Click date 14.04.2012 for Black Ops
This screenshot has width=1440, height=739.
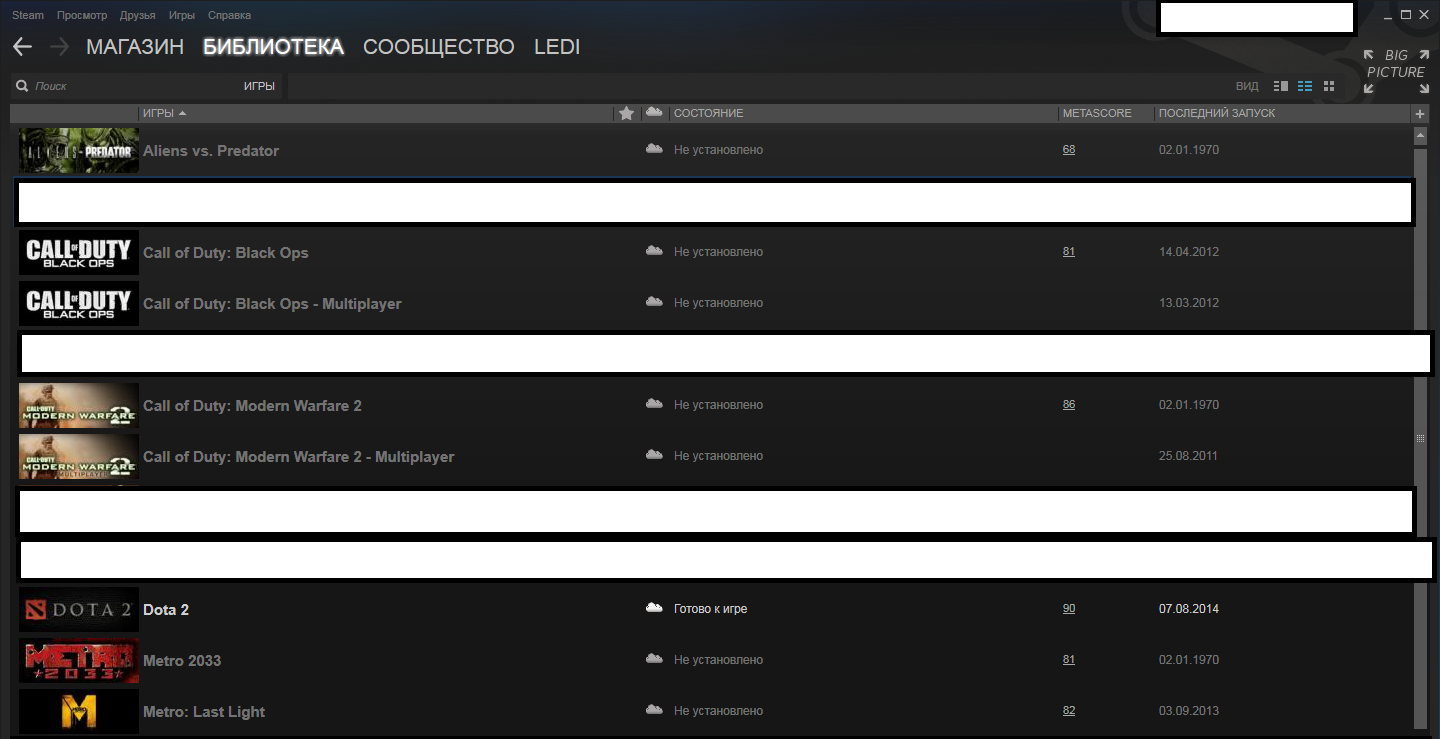coord(1189,252)
